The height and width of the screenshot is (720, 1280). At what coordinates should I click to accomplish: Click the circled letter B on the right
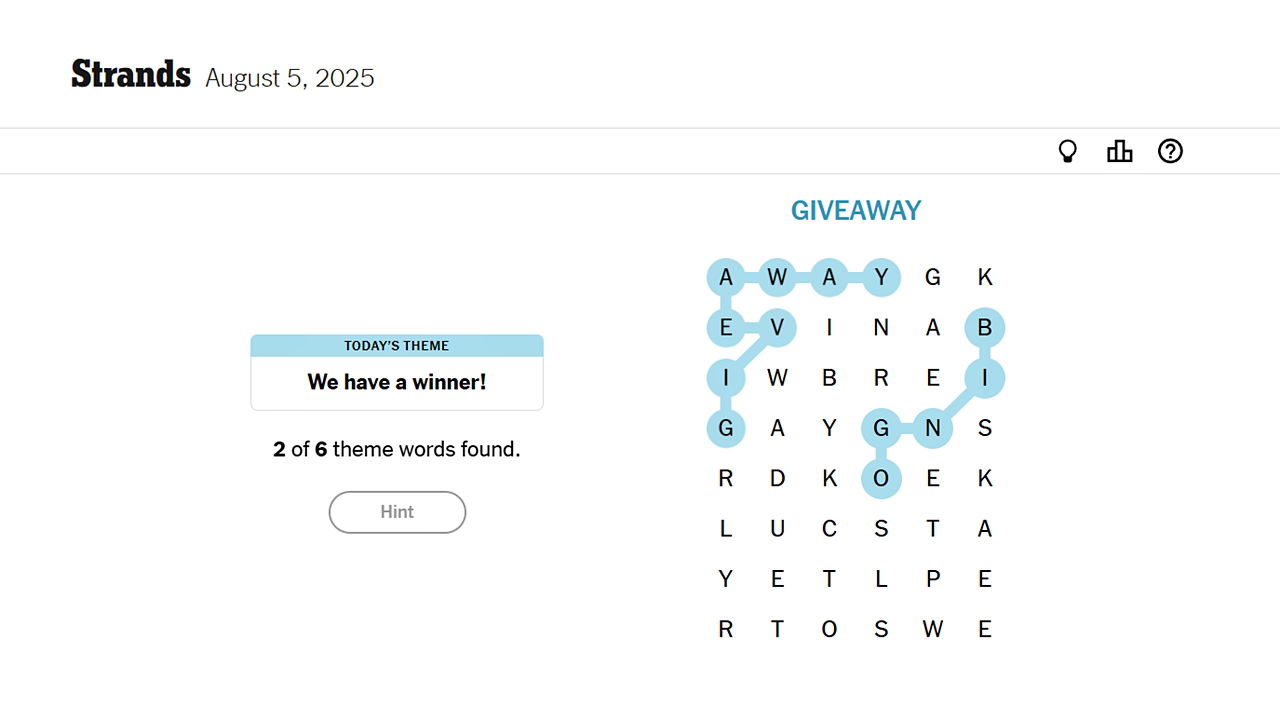tap(985, 327)
